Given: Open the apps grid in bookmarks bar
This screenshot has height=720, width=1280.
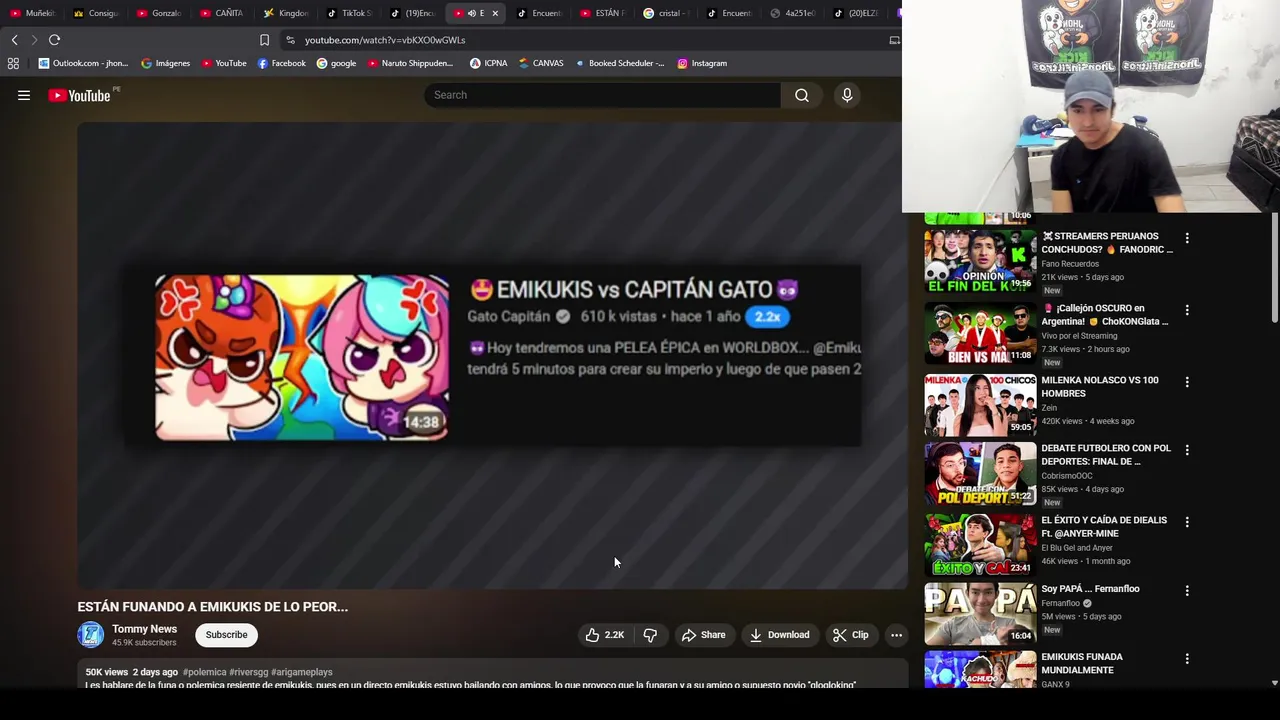Looking at the screenshot, I should [x=13, y=63].
